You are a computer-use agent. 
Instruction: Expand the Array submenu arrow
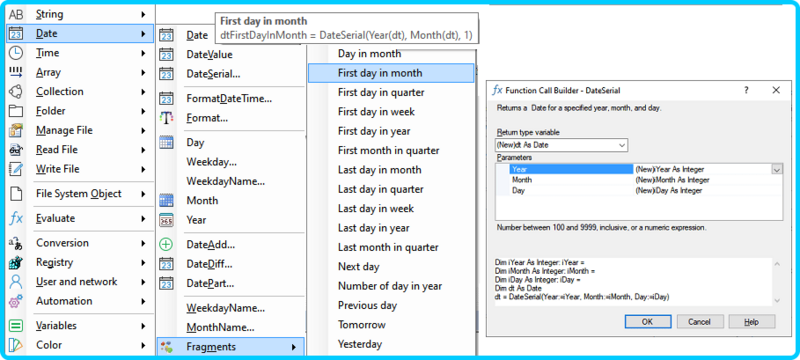[144, 72]
